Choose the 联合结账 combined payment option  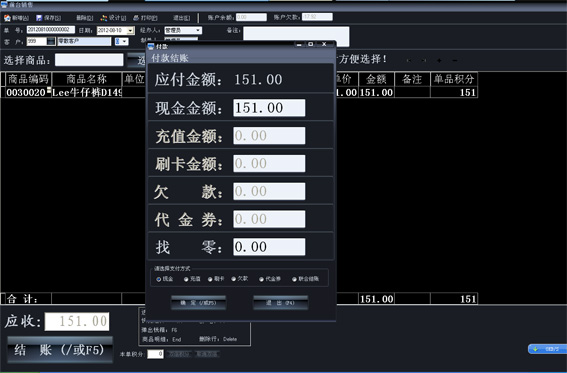click(x=294, y=279)
